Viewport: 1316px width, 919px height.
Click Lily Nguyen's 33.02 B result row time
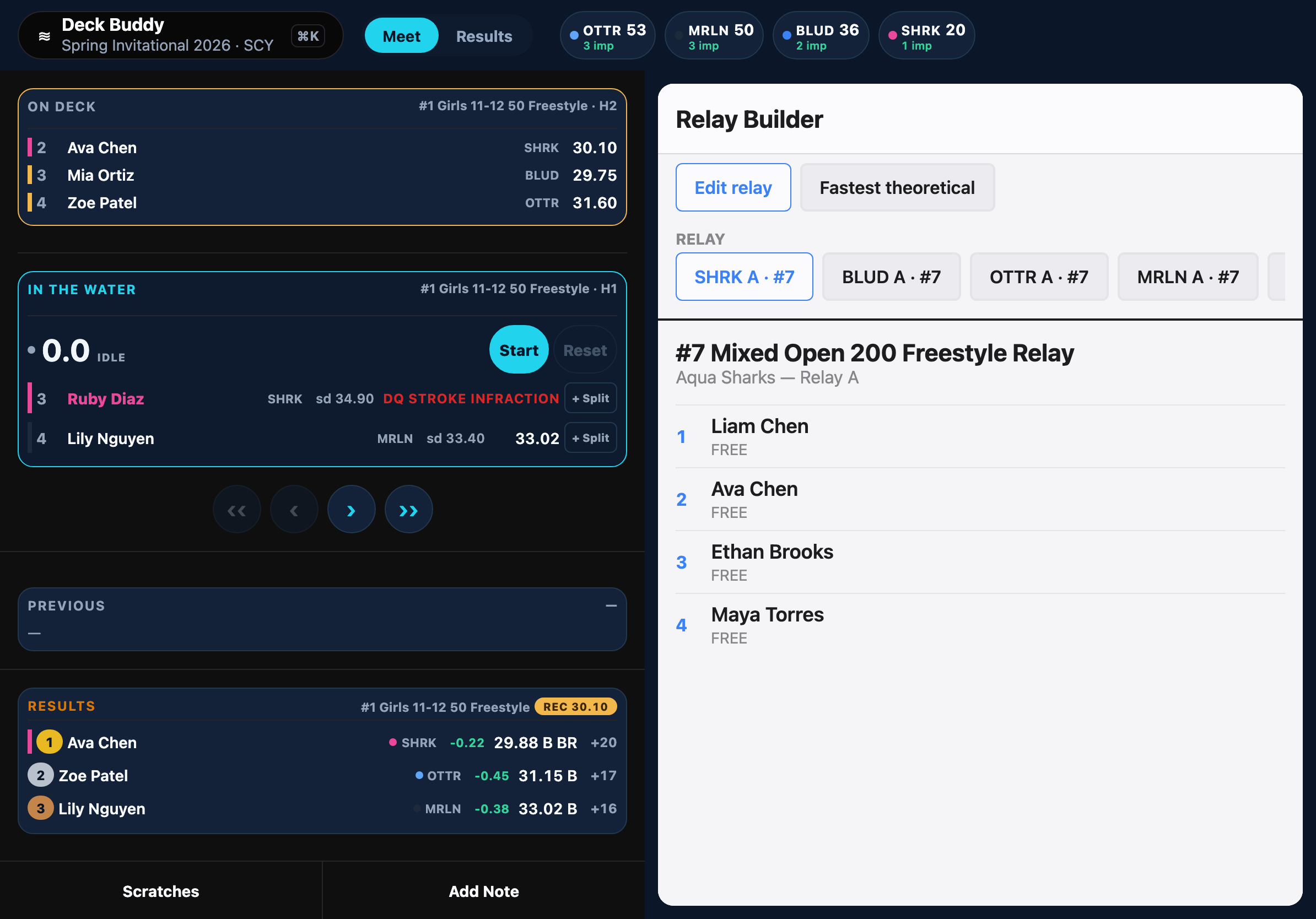tap(547, 809)
